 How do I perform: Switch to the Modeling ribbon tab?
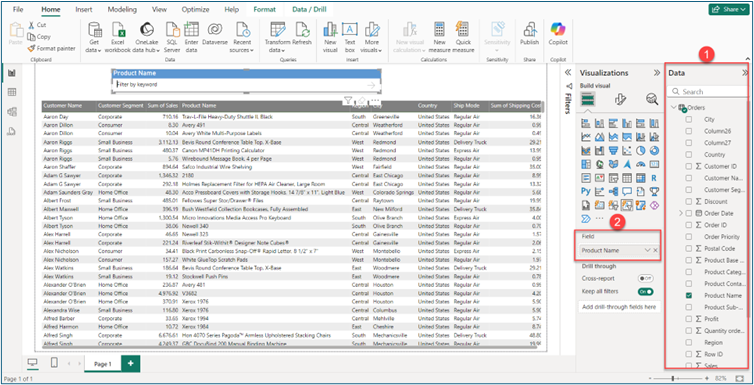click(x=122, y=9)
